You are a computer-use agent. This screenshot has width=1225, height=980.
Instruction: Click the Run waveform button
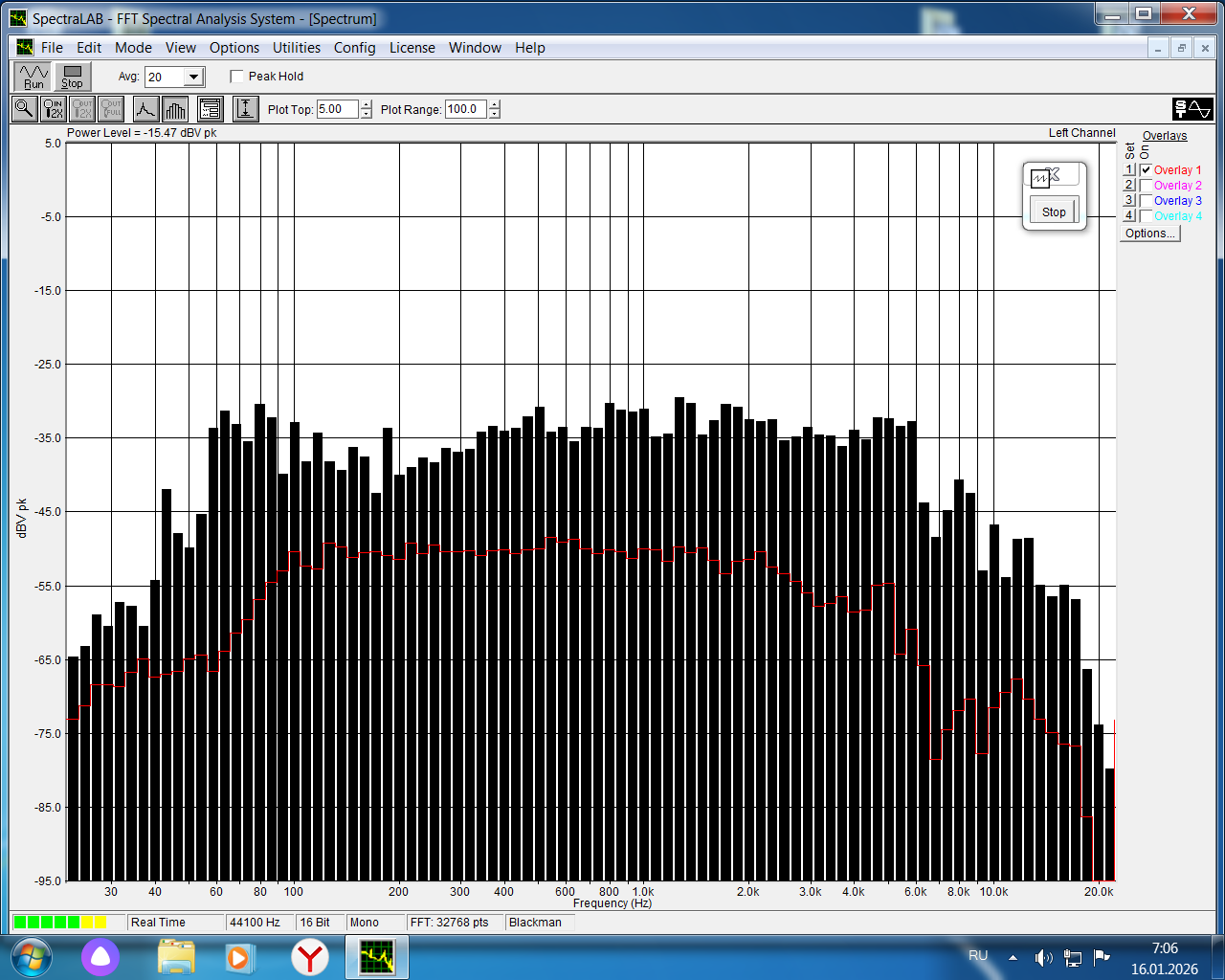coord(33,77)
